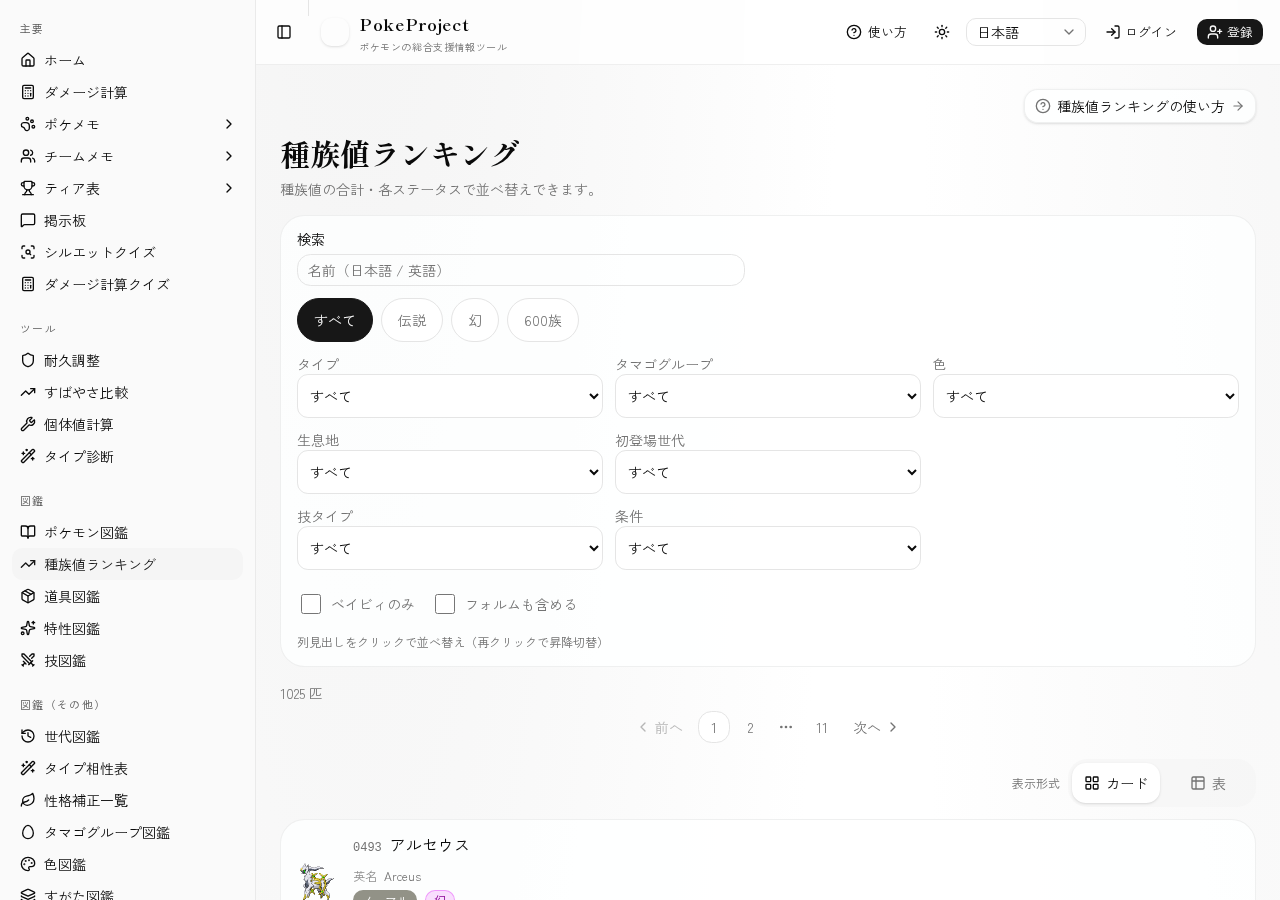Click the history icon beside 世代図鑑
Viewport: 1280px width, 900px height.
click(x=28, y=736)
